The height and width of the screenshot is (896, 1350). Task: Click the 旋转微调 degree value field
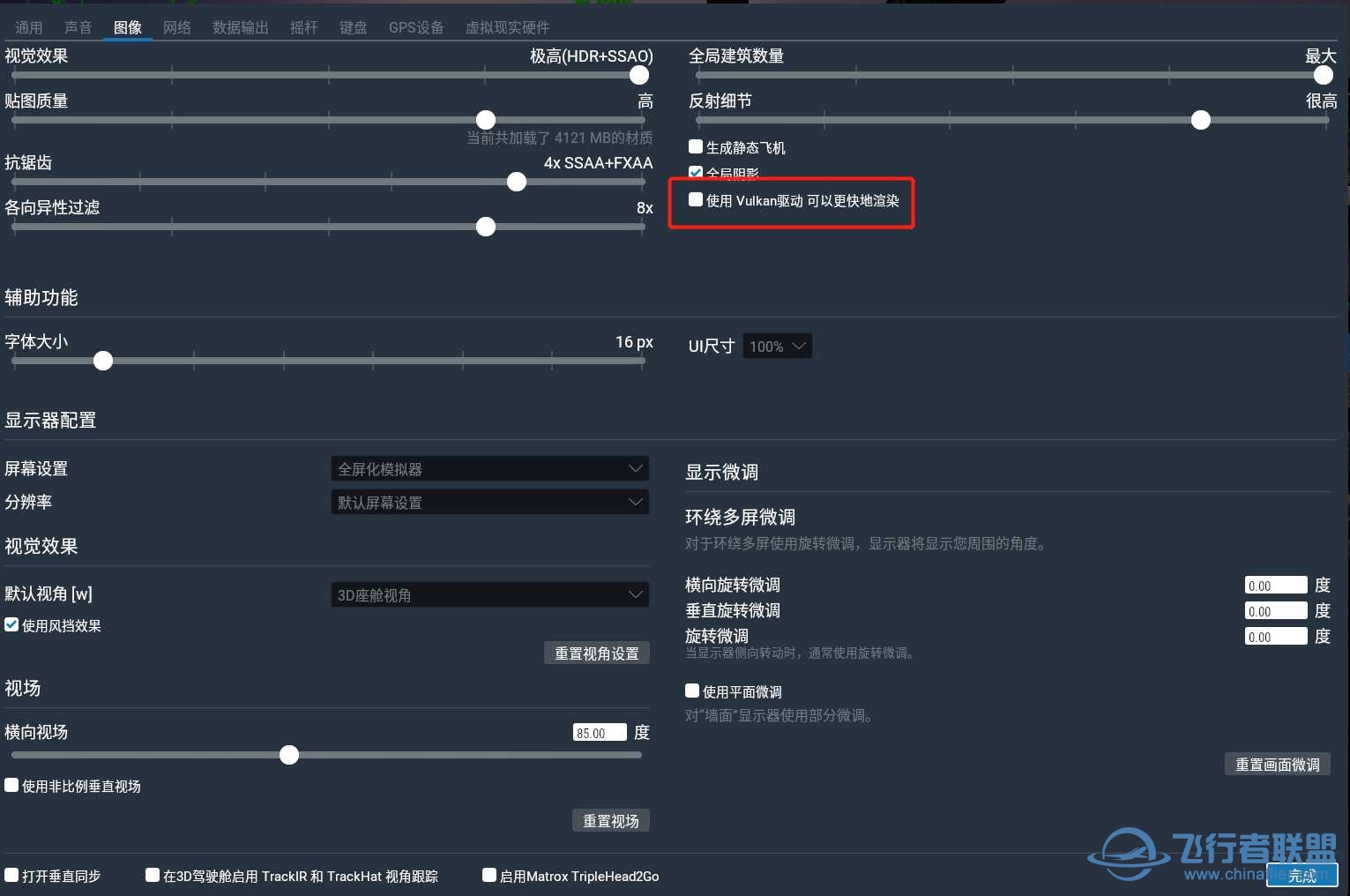click(x=1276, y=637)
